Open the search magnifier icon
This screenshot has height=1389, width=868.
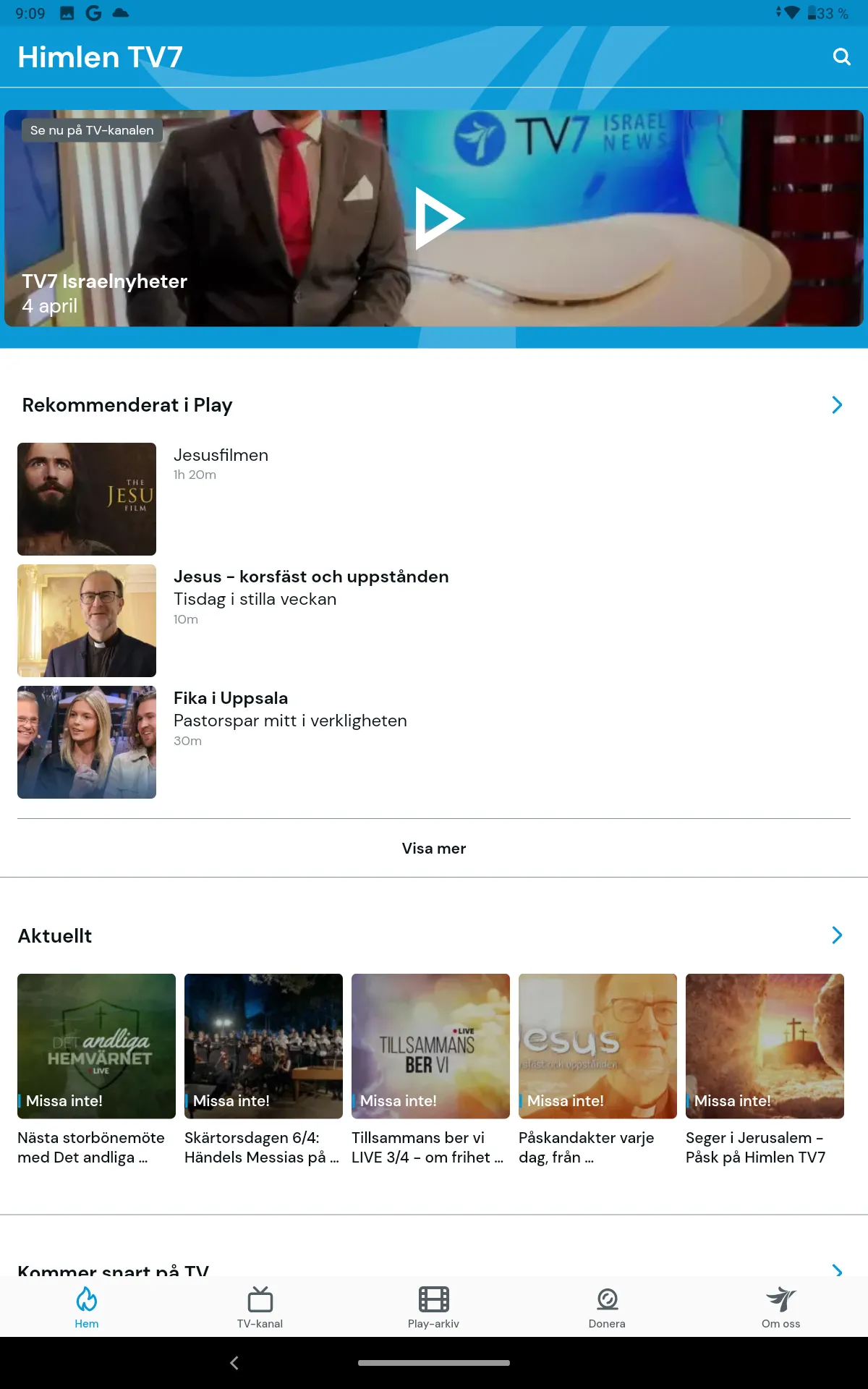[x=841, y=56]
